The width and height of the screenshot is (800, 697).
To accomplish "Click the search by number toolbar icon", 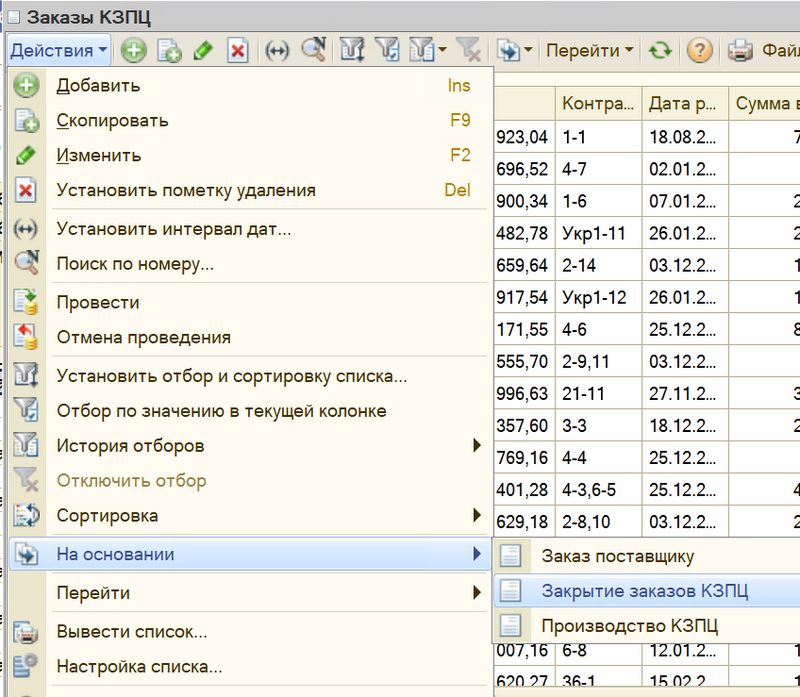I will tap(313, 49).
